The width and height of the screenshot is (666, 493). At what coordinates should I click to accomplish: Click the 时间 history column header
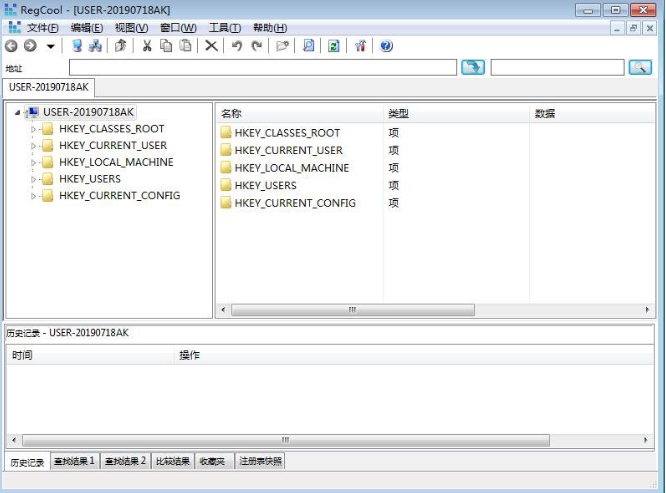coord(91,355)
